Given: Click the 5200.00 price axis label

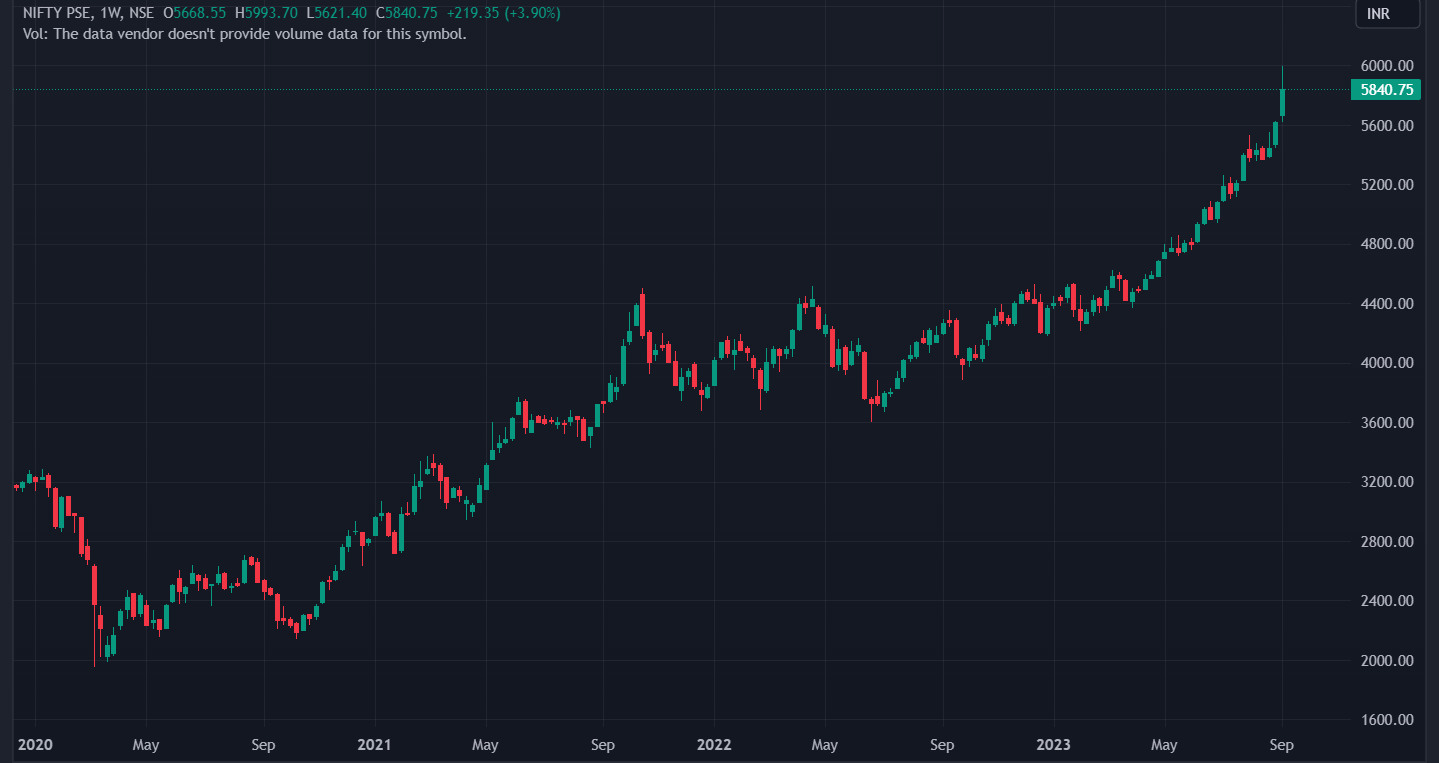Looking at the screenshot, I should point(1385,185).
